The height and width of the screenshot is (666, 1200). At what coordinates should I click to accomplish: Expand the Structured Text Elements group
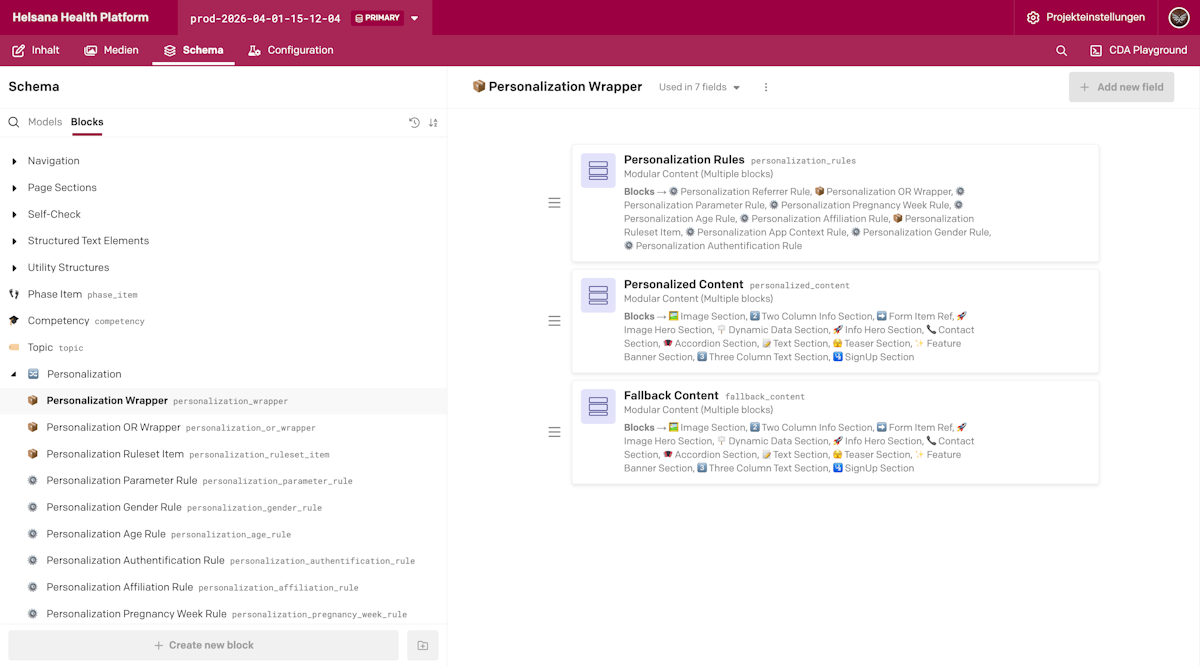click(x=14, y=241)
